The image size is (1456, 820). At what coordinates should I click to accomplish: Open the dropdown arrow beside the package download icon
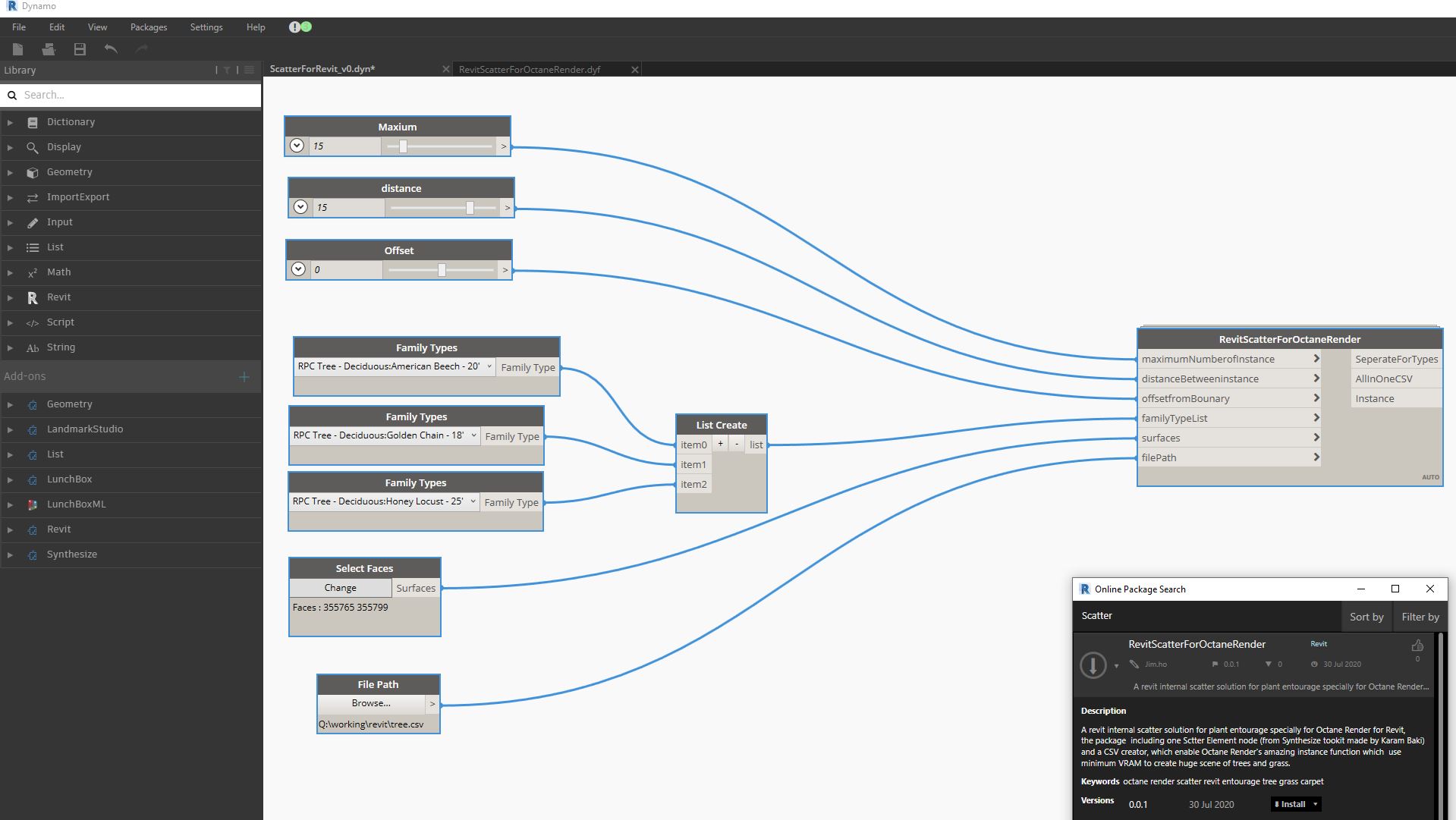point(1116,666)
